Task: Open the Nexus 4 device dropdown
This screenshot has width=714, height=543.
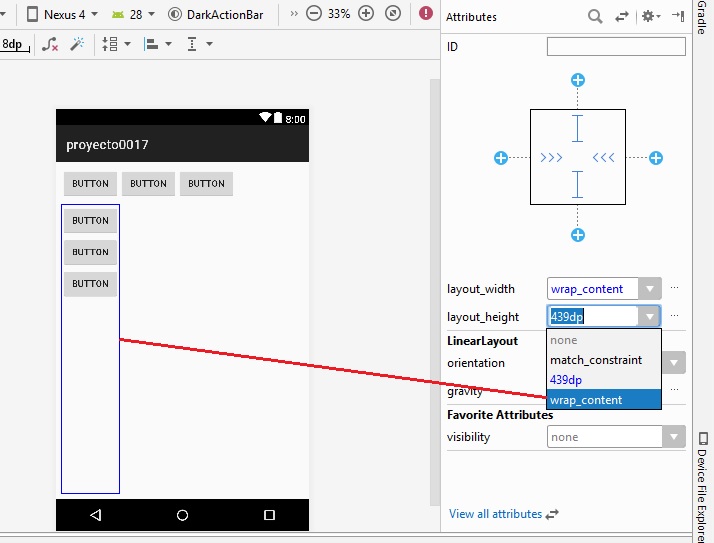Action: [x=62, y=14]
